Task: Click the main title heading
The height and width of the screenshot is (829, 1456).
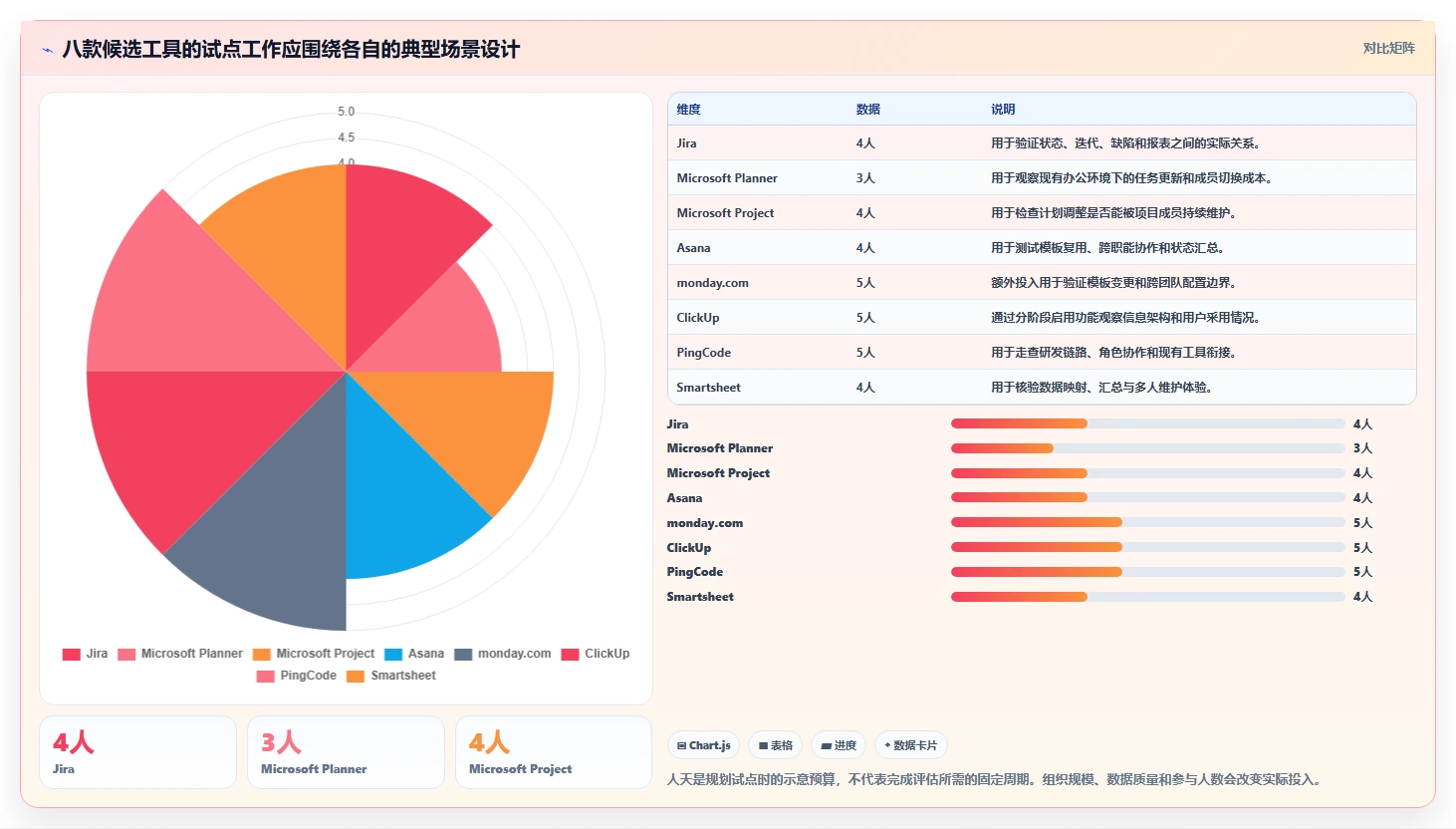Action: click(x=291, y=50)
